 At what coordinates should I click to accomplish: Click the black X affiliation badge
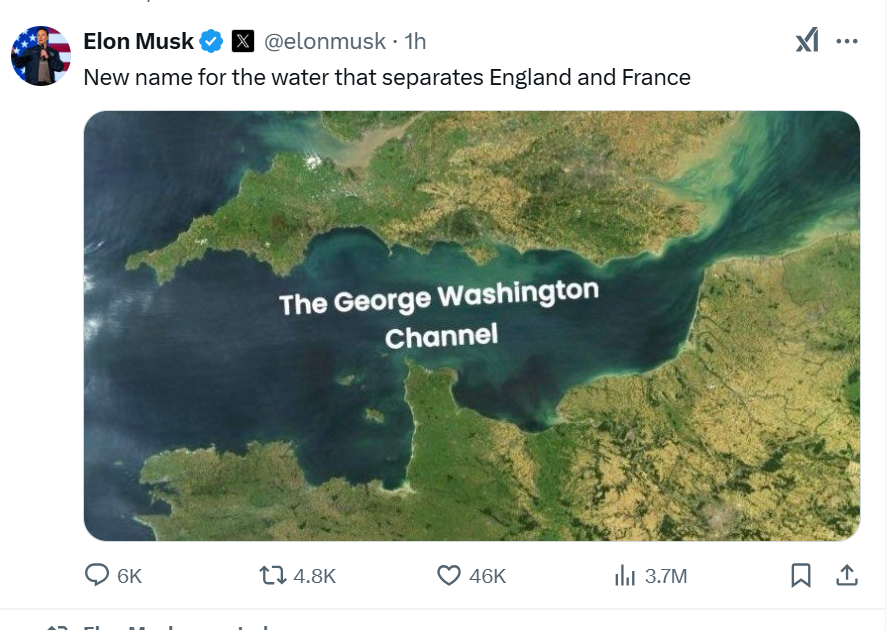click(x=243, y=42)
